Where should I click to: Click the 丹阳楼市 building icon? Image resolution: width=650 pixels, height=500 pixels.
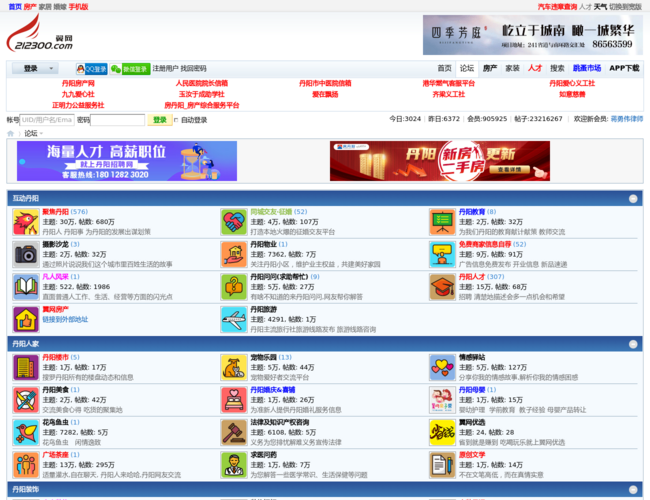click(x=26, y=368)
